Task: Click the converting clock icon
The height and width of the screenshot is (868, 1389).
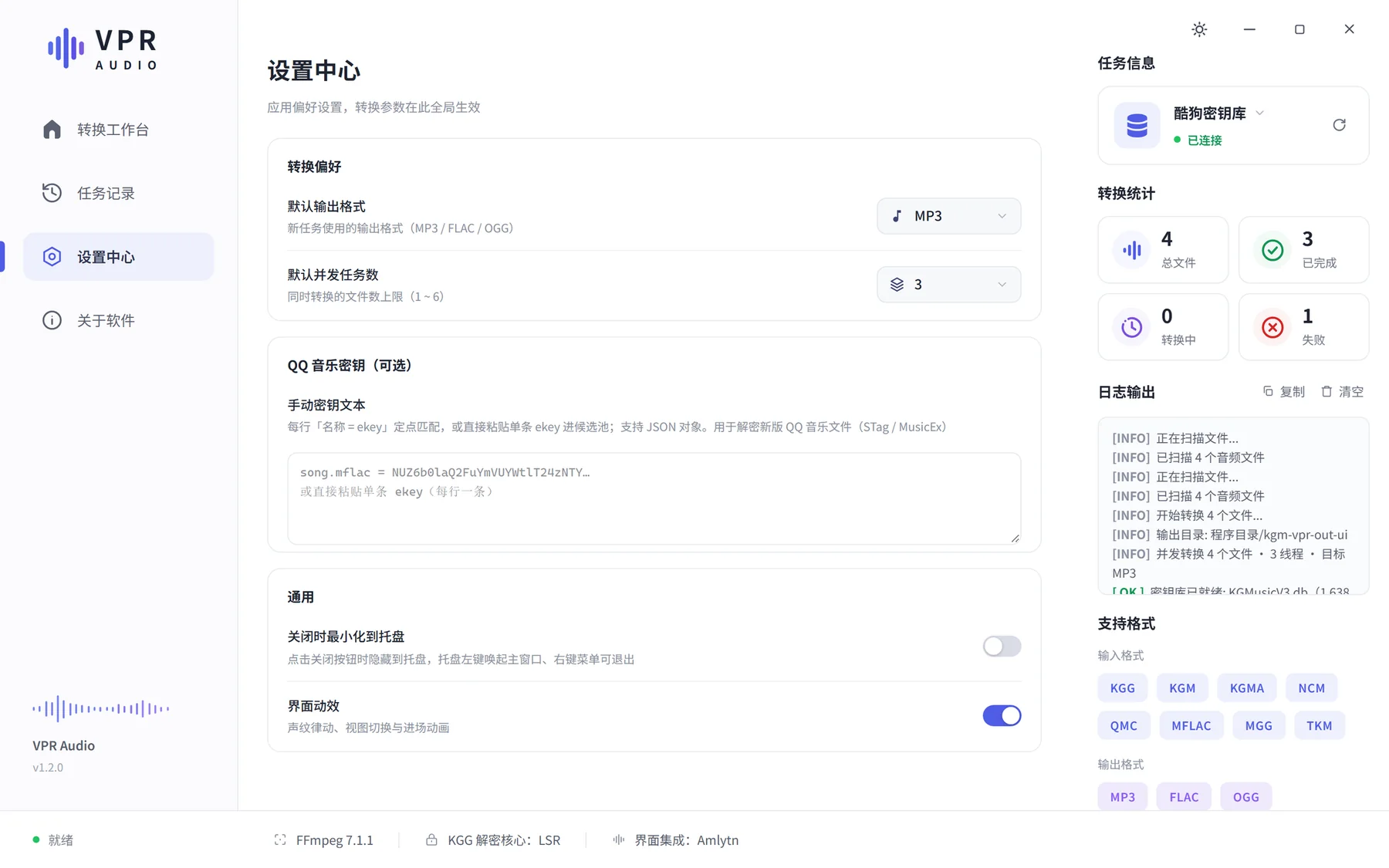Action: pos(1132,327)
